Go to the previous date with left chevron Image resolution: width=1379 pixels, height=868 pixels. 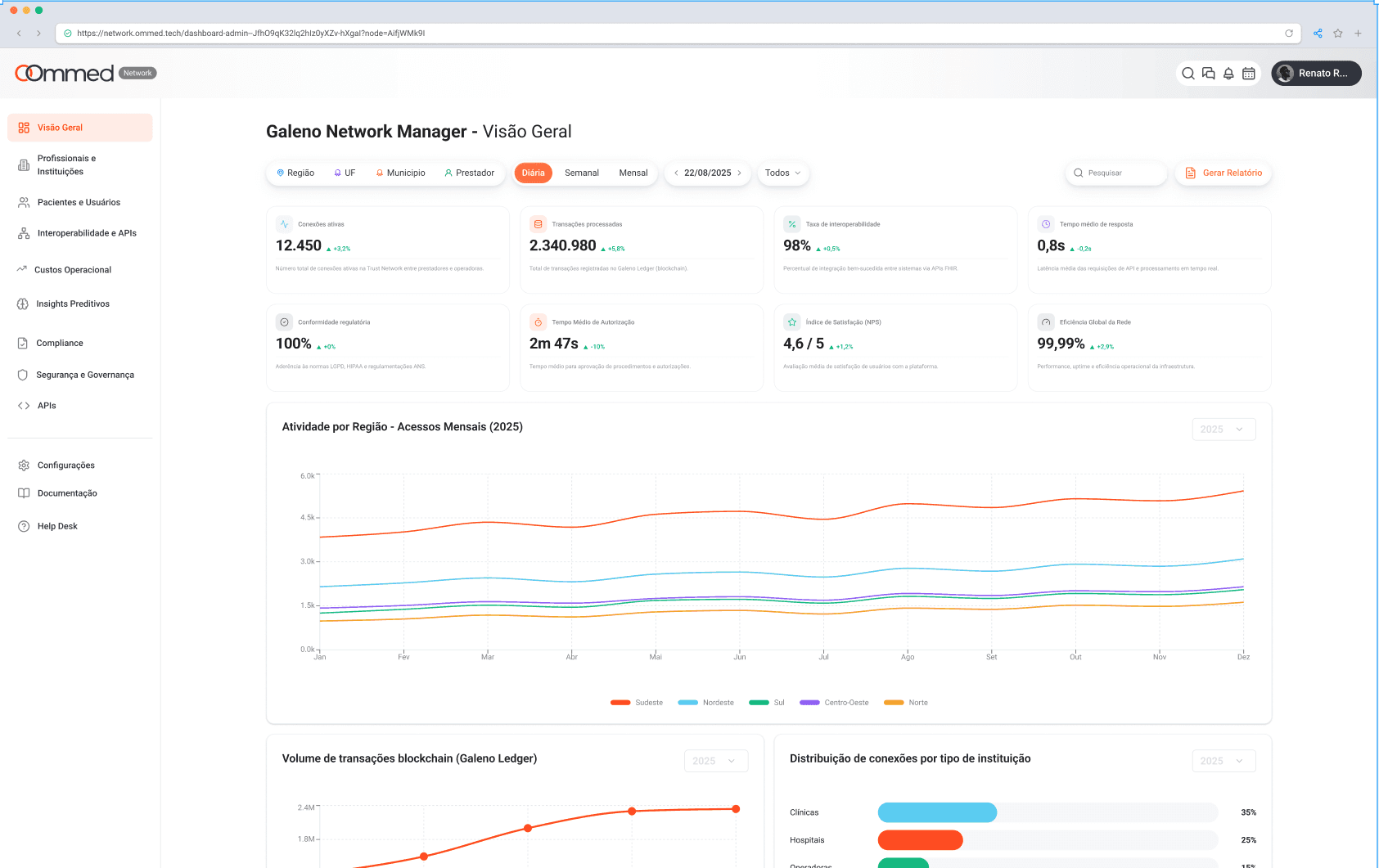[676, 173]
